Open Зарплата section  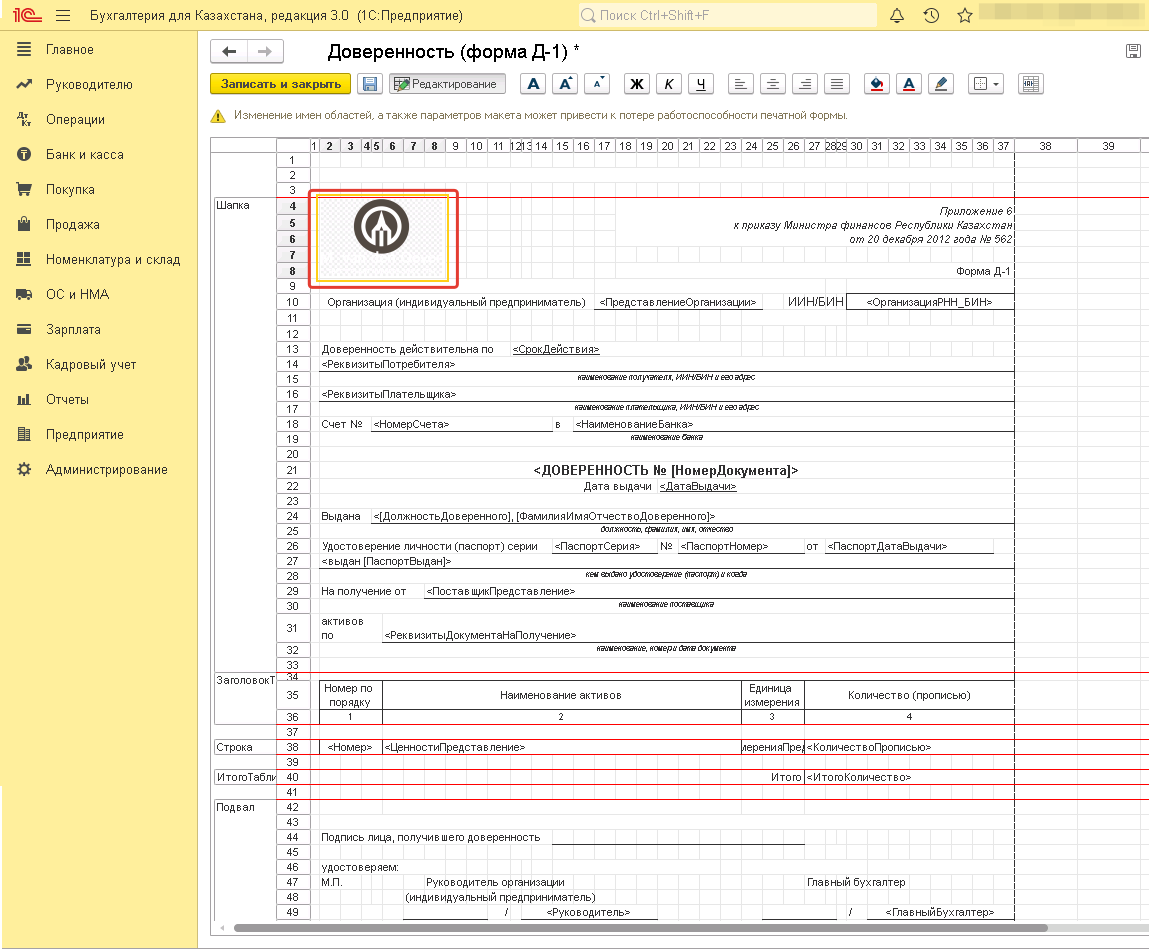(73, 330)
